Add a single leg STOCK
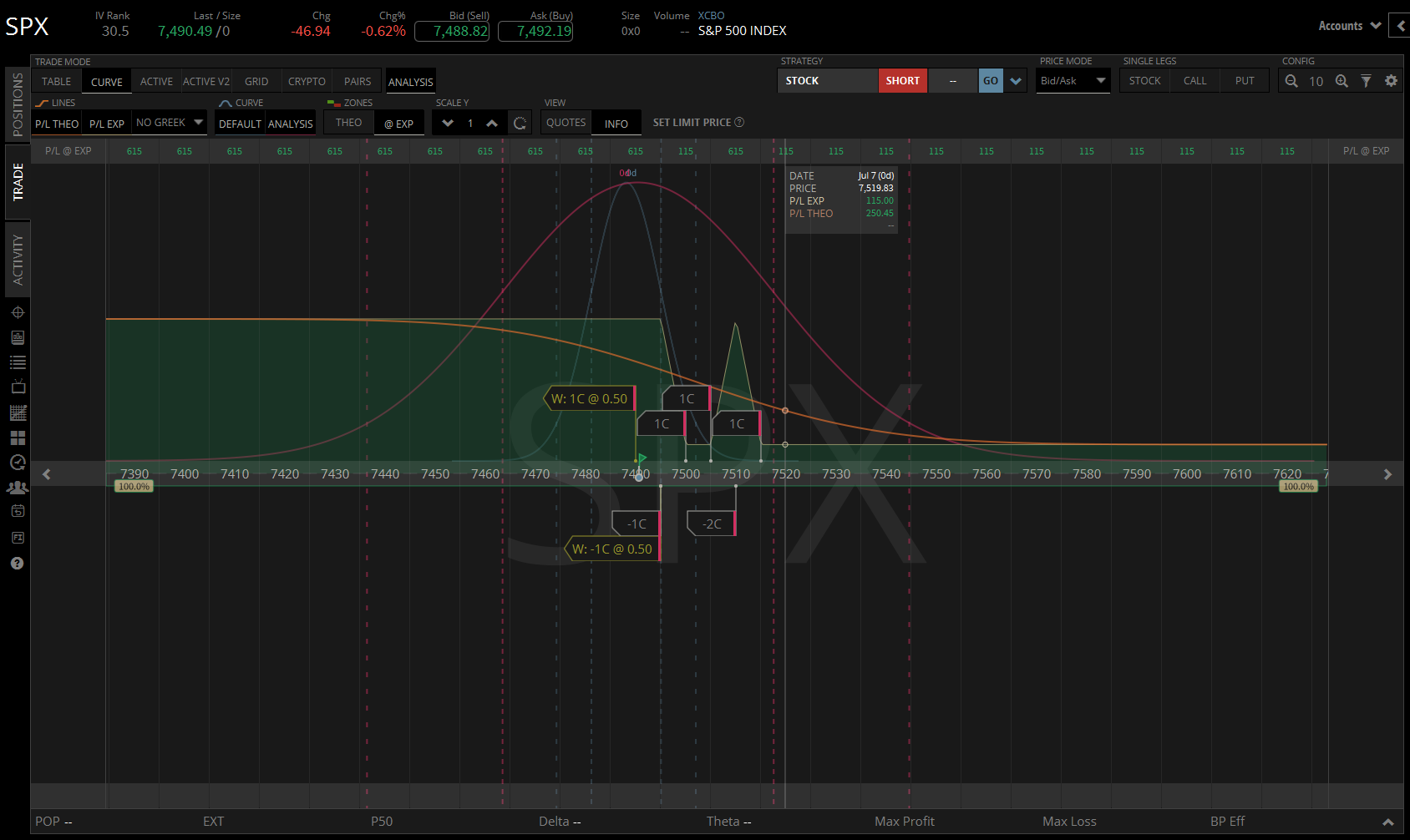 coord(1144,81)
